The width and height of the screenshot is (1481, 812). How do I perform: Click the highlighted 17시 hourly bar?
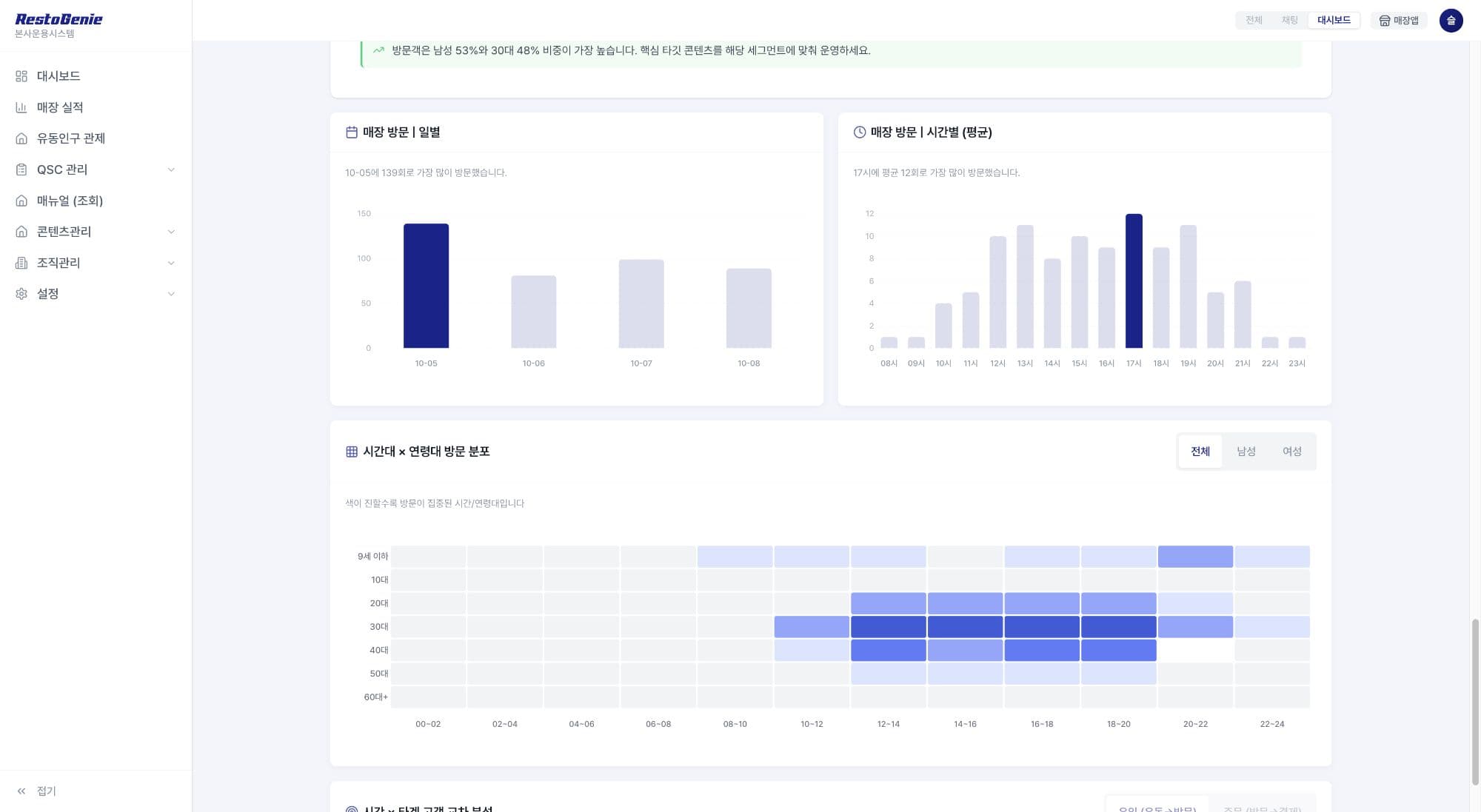click(1134, 281)
